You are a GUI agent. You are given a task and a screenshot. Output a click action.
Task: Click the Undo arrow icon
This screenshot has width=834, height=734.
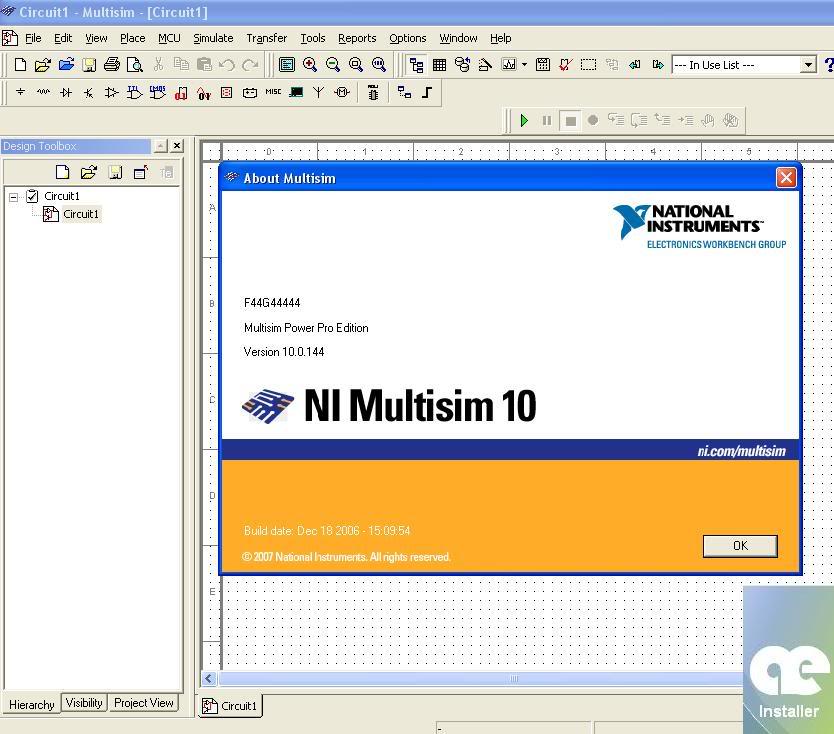coord(227,65)
